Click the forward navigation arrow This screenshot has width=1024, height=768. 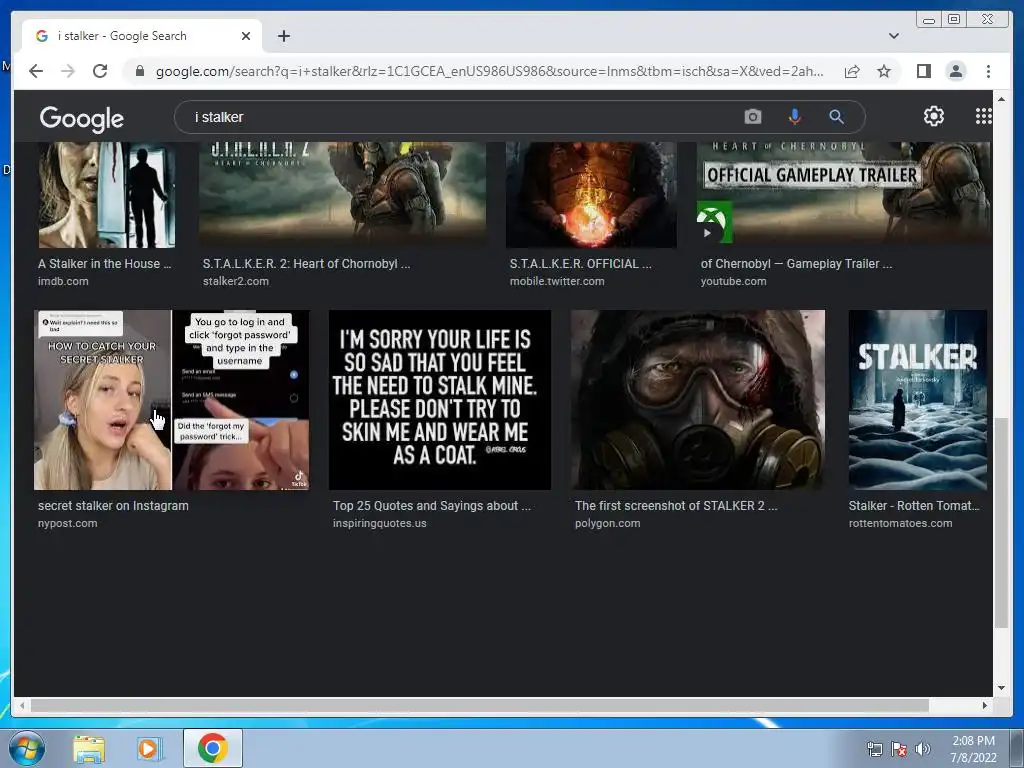point(68,71)
